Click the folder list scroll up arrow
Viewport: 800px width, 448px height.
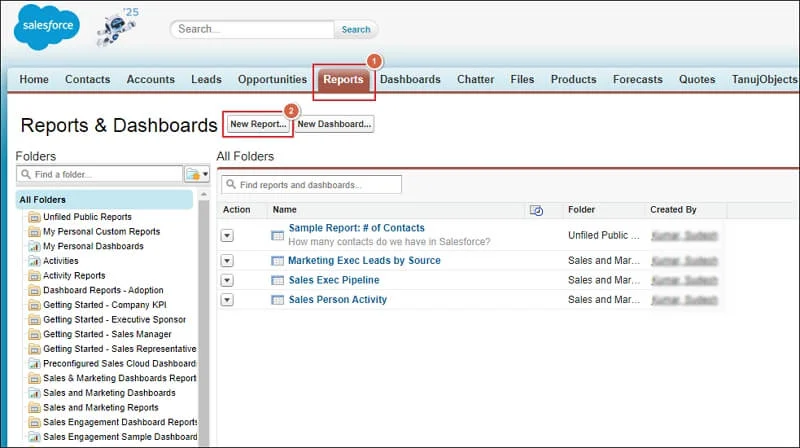coord(204,194)
